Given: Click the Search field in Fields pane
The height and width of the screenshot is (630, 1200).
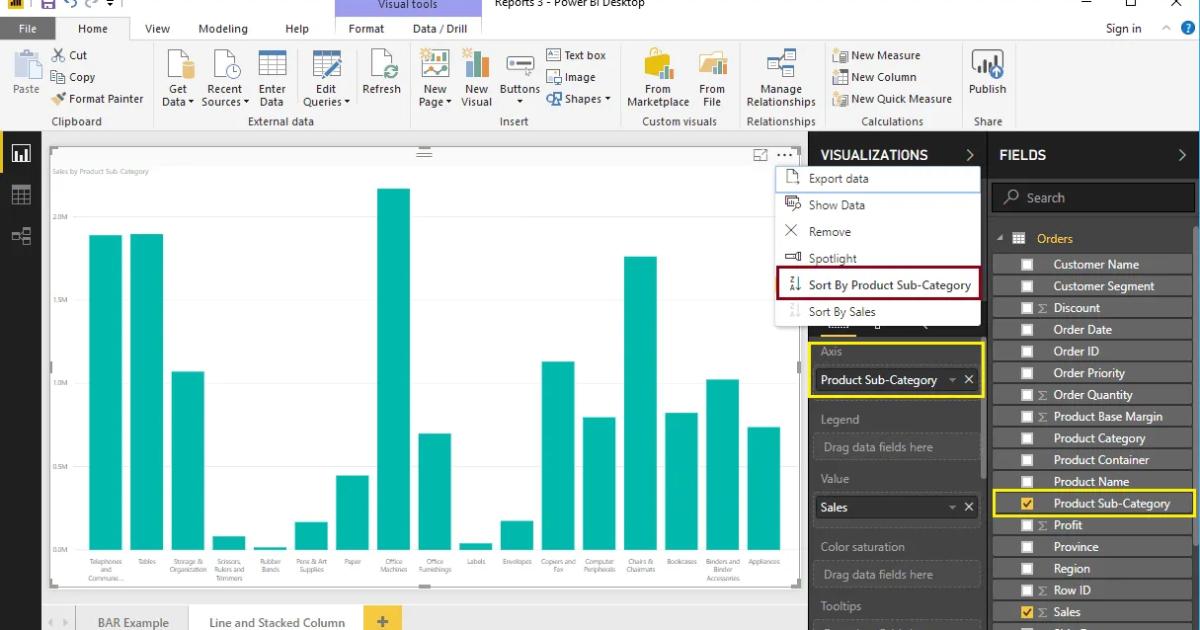Looking at the screenshot, I should pos(1092,197).
